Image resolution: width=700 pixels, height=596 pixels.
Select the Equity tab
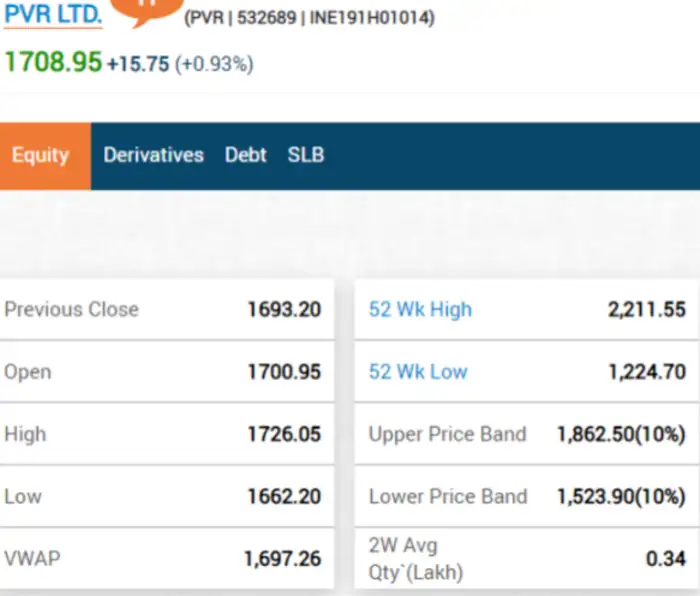click(x=41, y=155)
